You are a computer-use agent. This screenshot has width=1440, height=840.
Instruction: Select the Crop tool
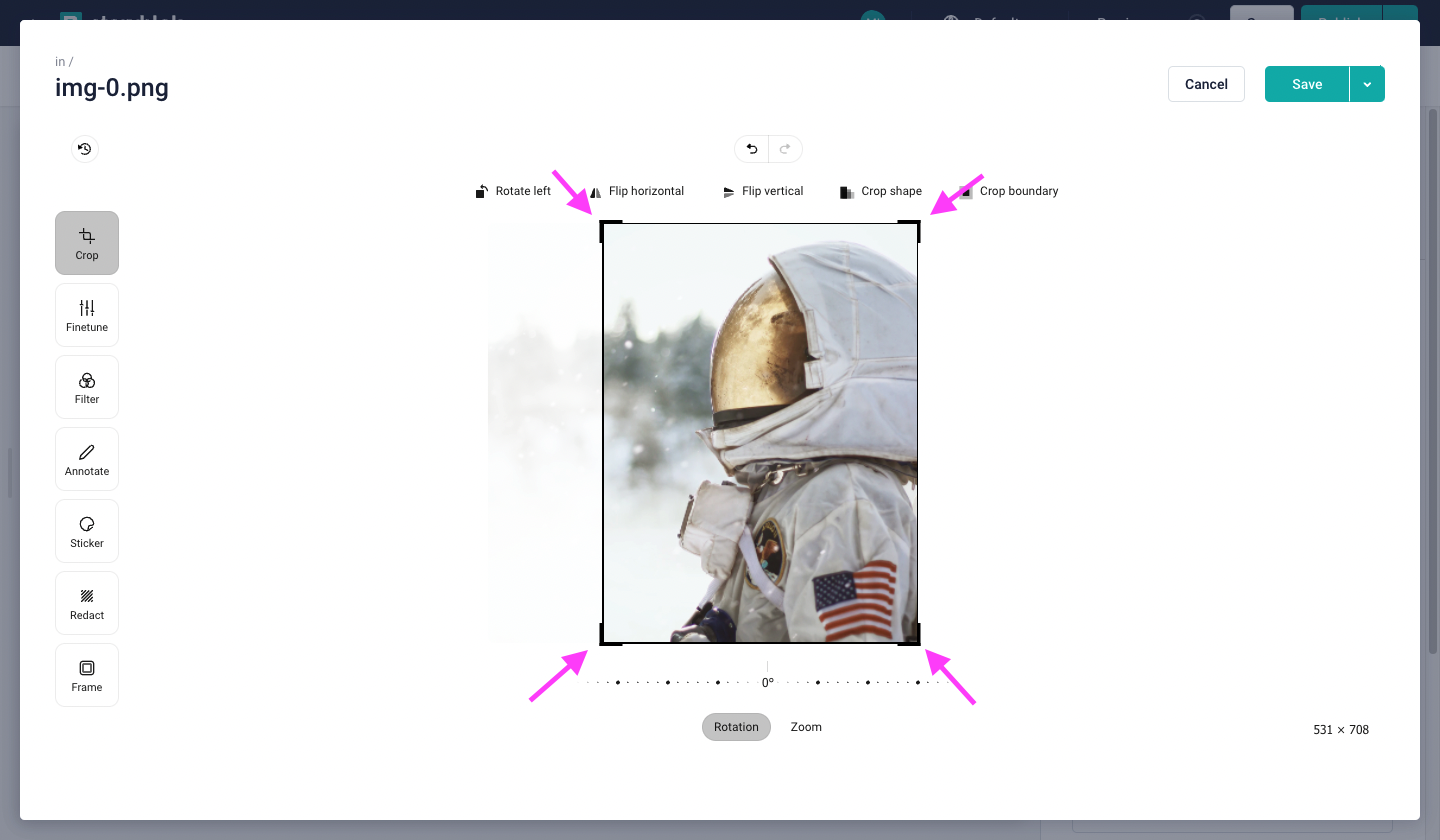point(87,243)
